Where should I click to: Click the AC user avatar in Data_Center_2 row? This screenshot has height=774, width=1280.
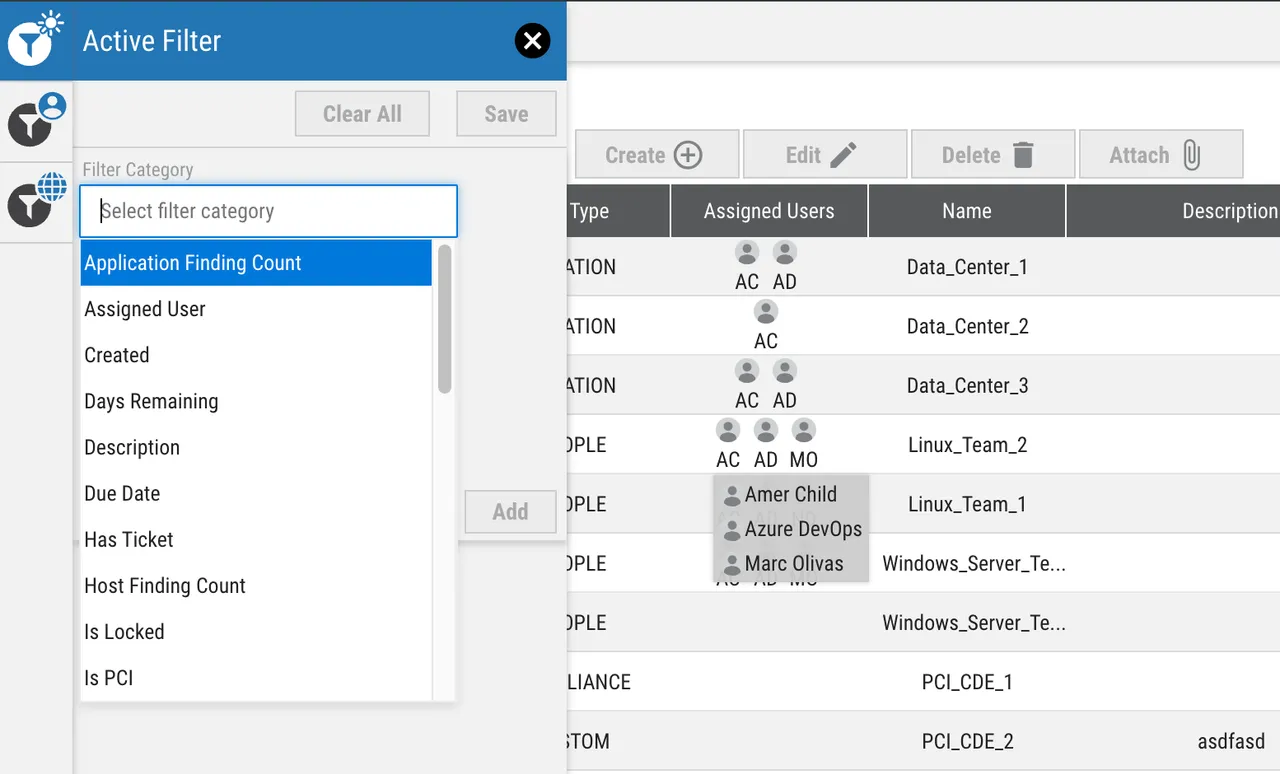(x=766, y=312)
